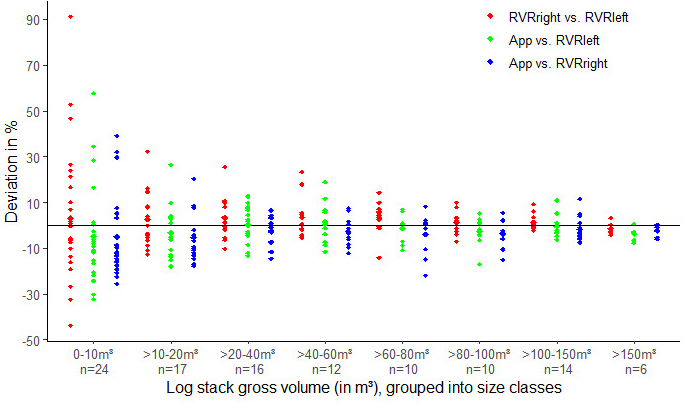Click the green diamond legend marker
The height and width of the screenshot is (403, 684).
point(489,40)
